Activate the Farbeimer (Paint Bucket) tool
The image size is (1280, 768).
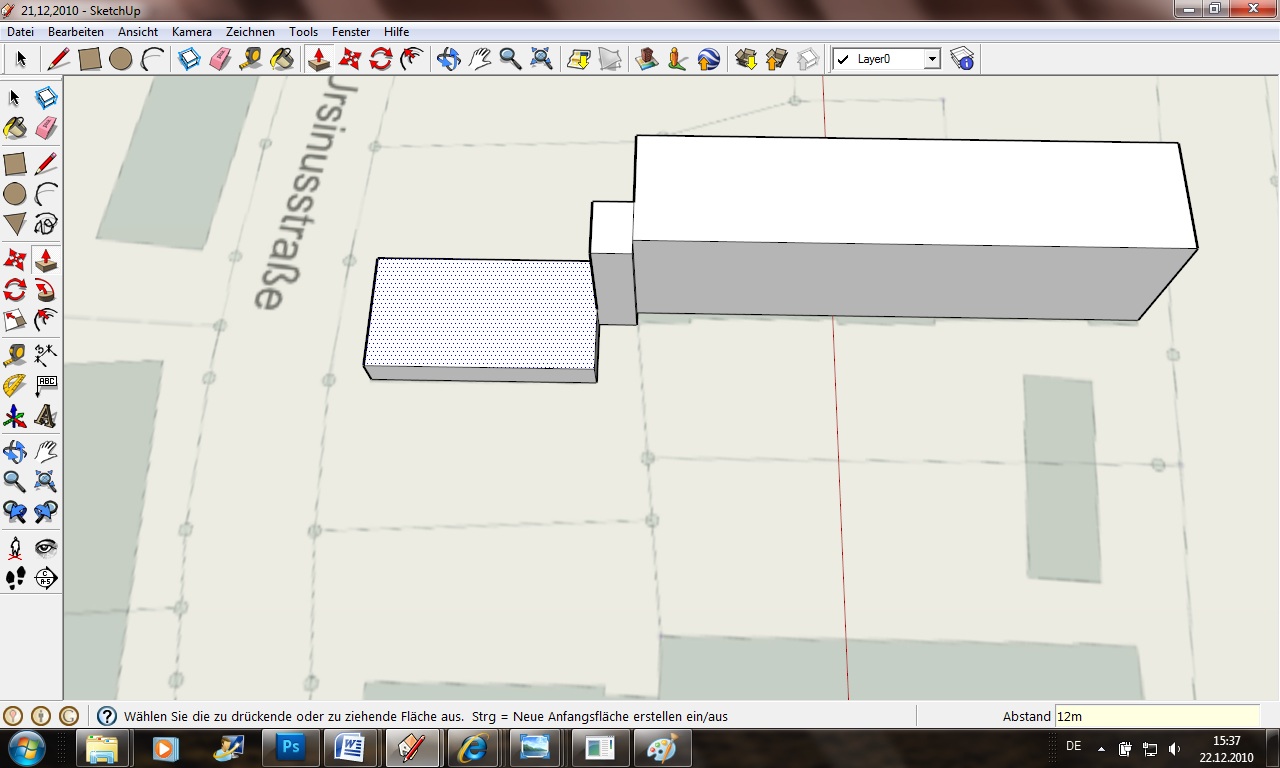point(15,127)
